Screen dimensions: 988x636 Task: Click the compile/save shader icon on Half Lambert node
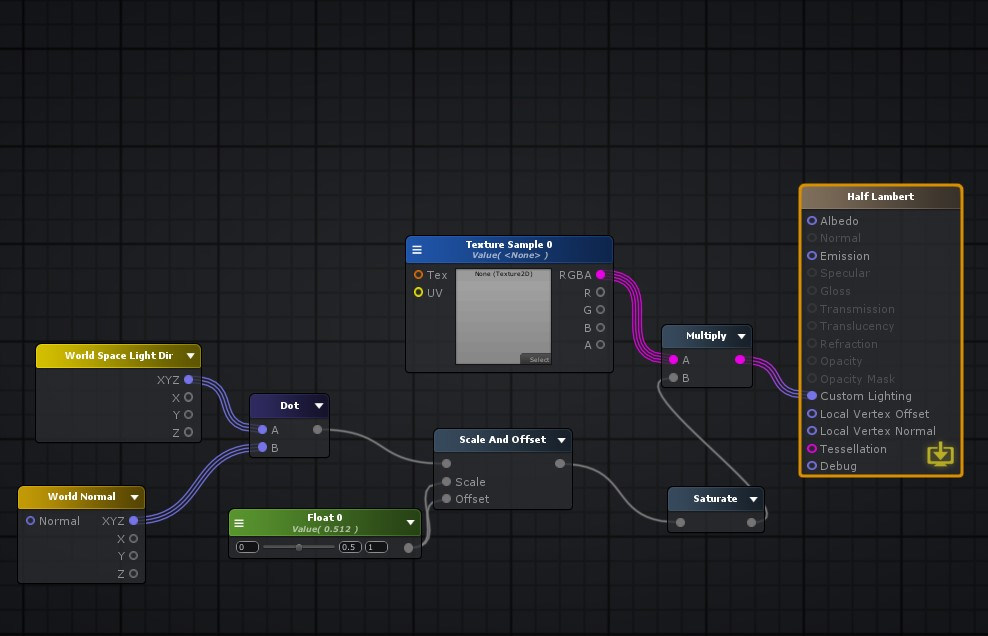pos(941,453)
